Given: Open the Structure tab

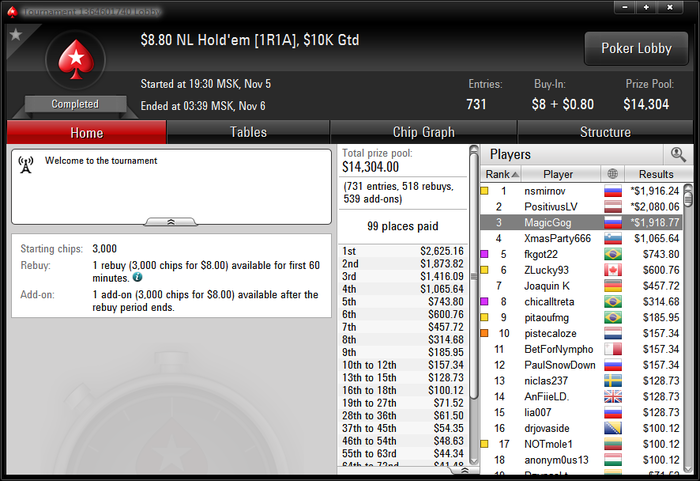Looking at the screenshot, I should coord(605,132).
